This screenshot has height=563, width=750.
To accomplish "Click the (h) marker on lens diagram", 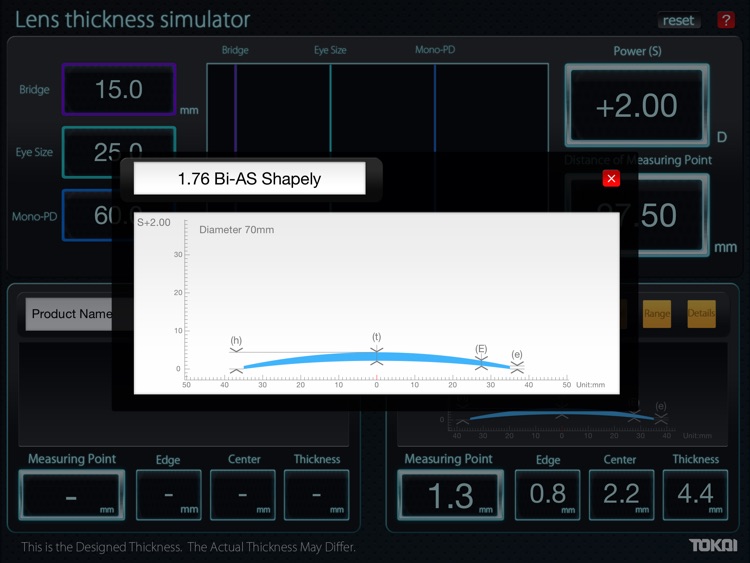I will pos(236,340).
